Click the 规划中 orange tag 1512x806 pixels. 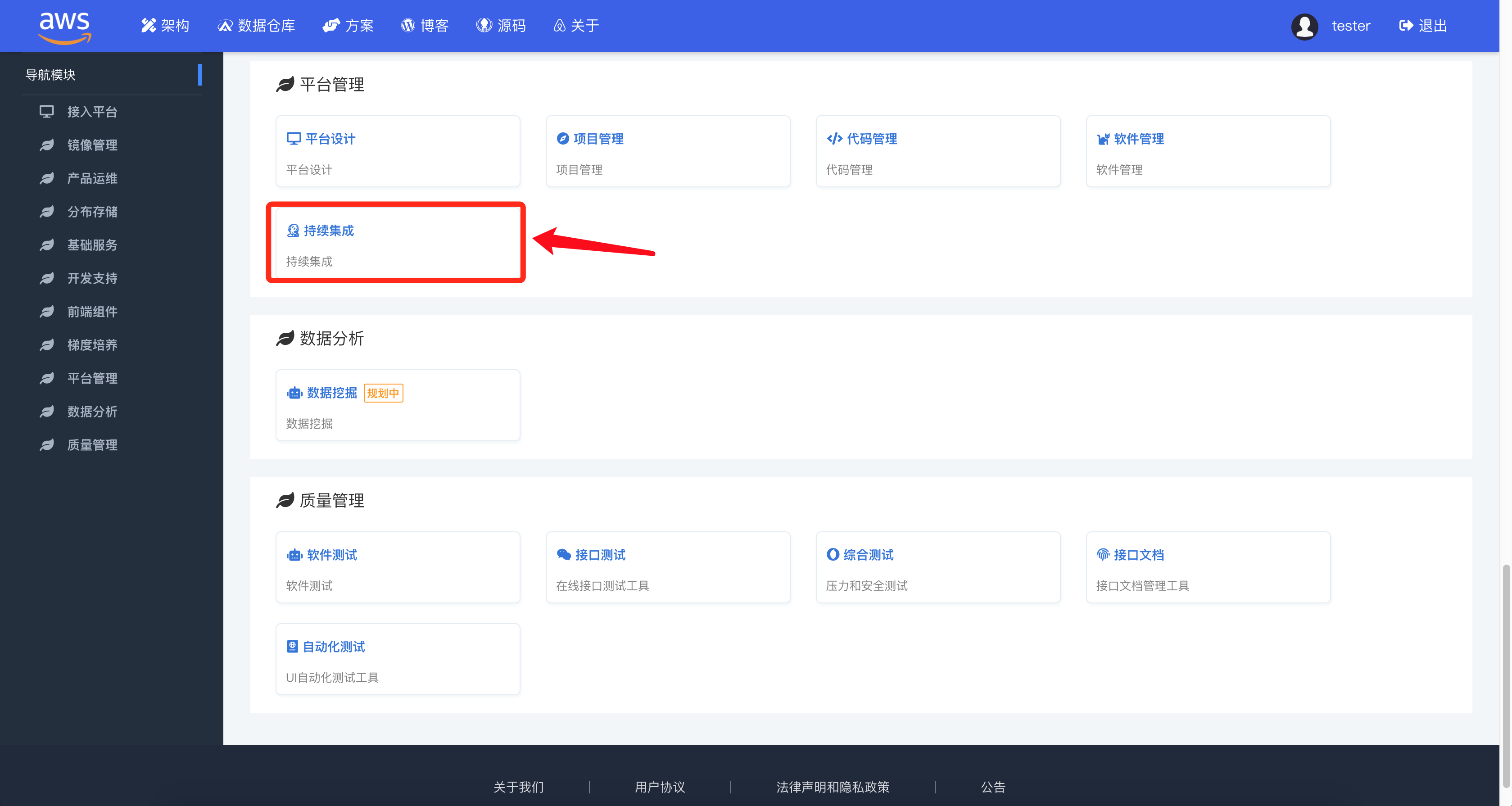pos(383,393)
